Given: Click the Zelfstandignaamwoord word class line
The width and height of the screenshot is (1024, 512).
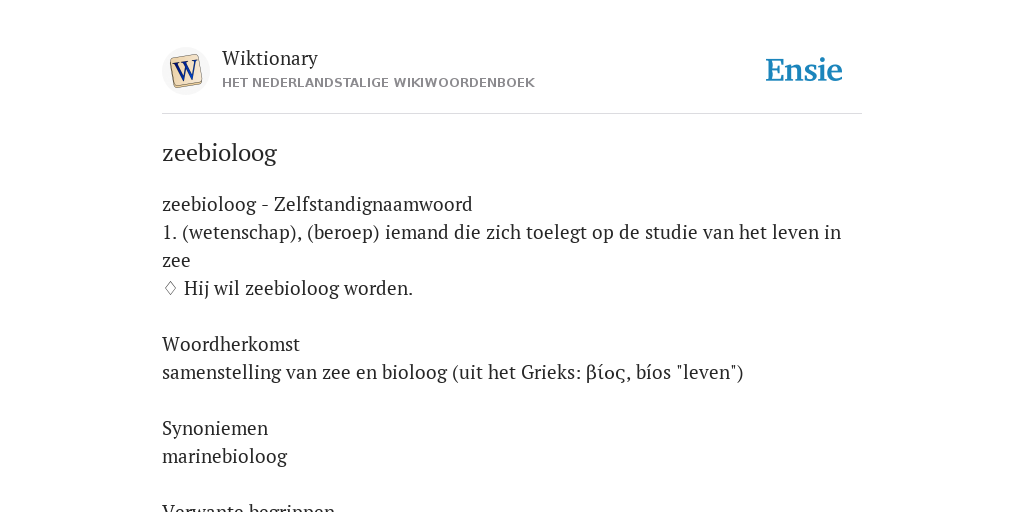Looking at the screenshot, I should (x=317, y=204).
